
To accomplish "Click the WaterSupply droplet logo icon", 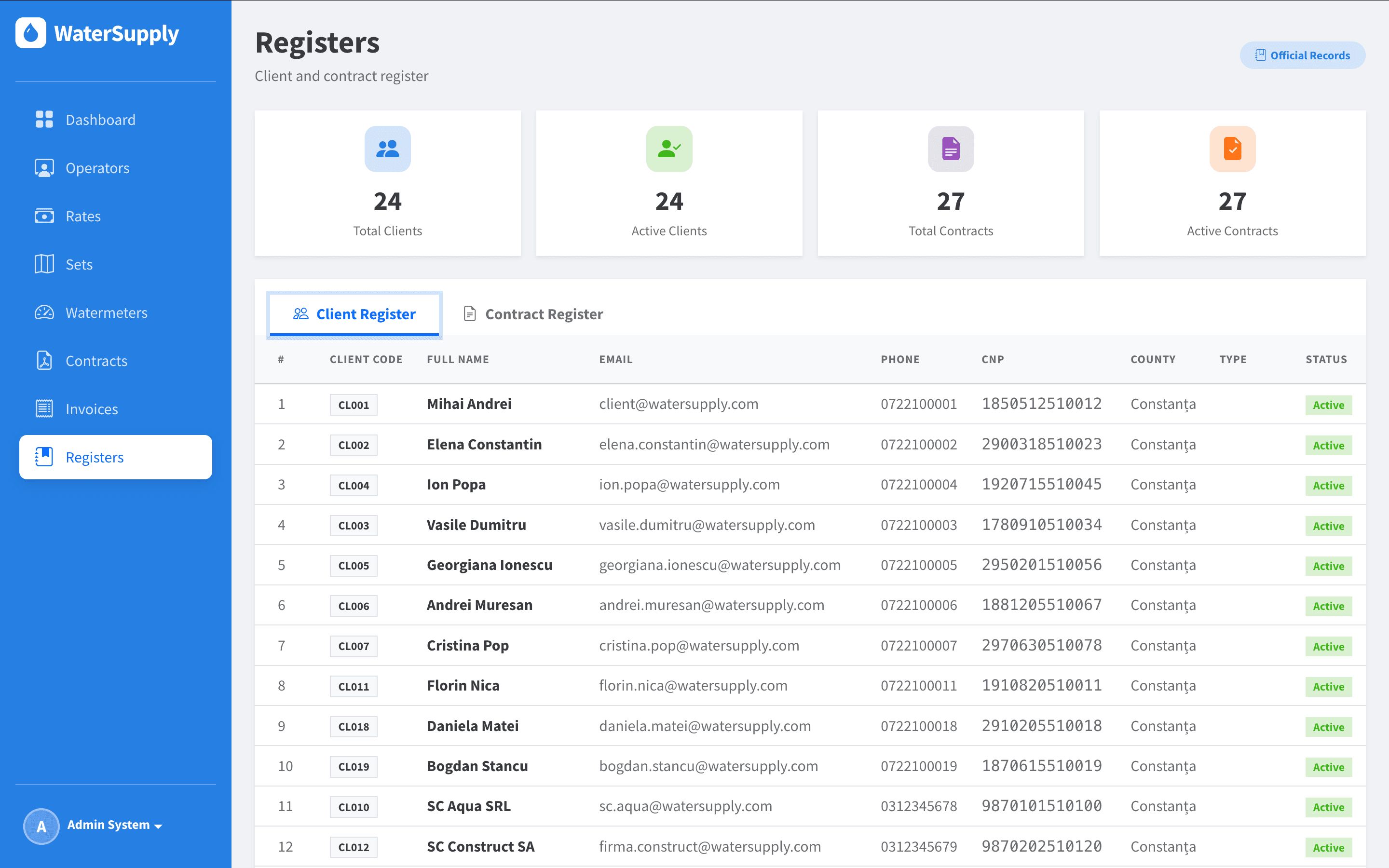I will coord(31,33).
